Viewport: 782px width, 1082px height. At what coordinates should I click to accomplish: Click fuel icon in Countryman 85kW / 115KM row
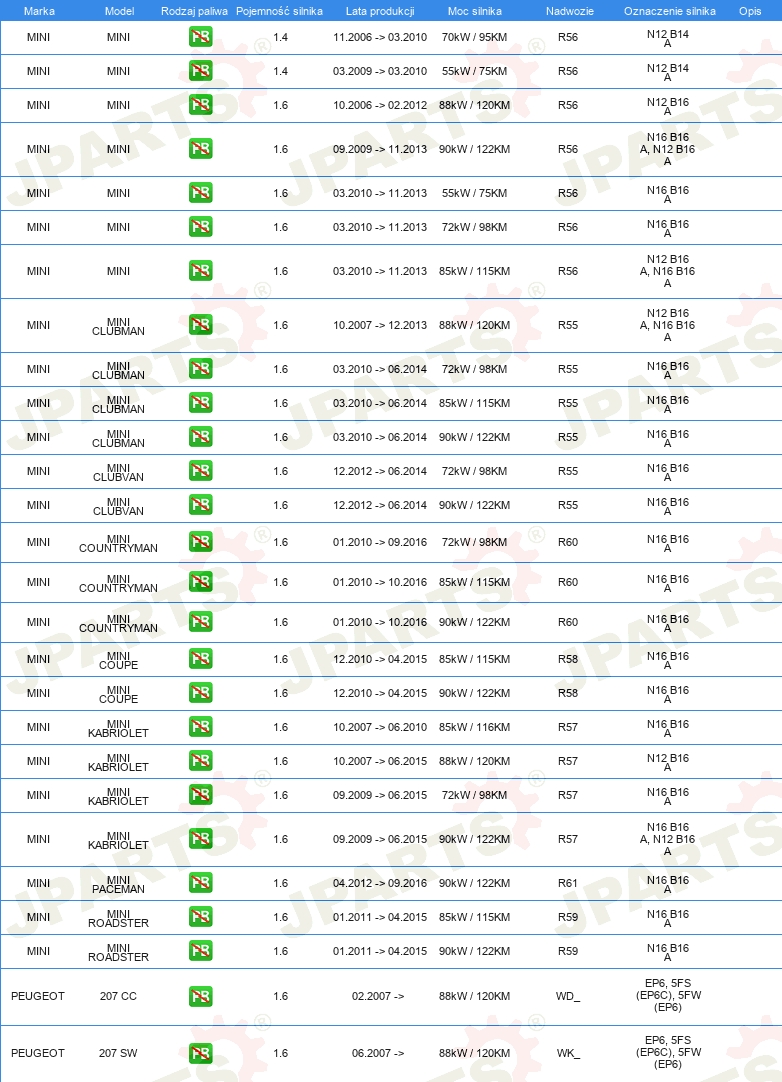200,582
